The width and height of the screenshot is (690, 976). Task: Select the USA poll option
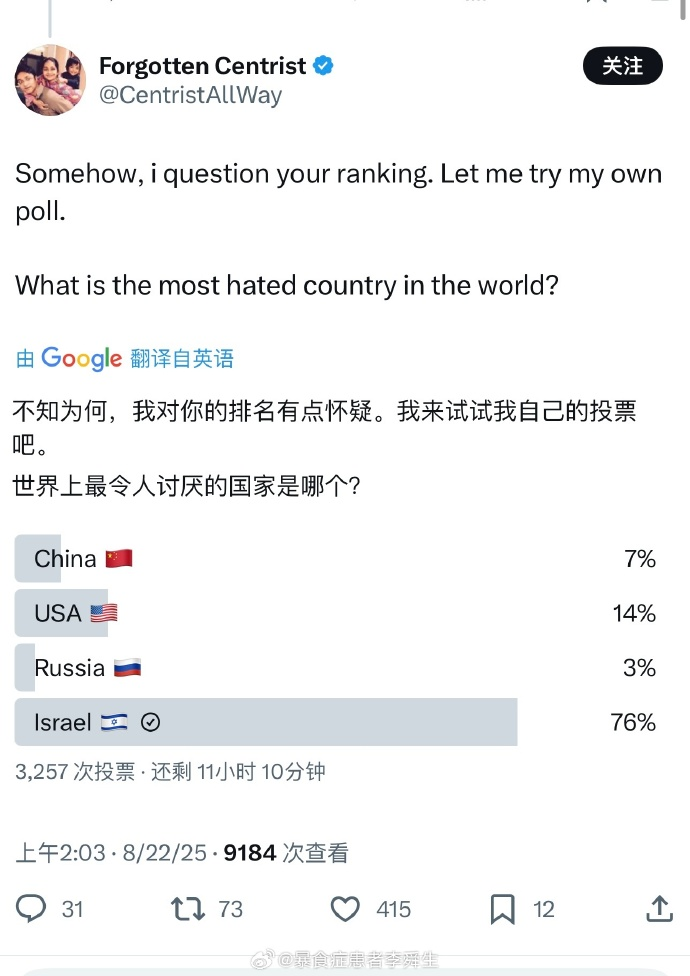pos(336,613)
